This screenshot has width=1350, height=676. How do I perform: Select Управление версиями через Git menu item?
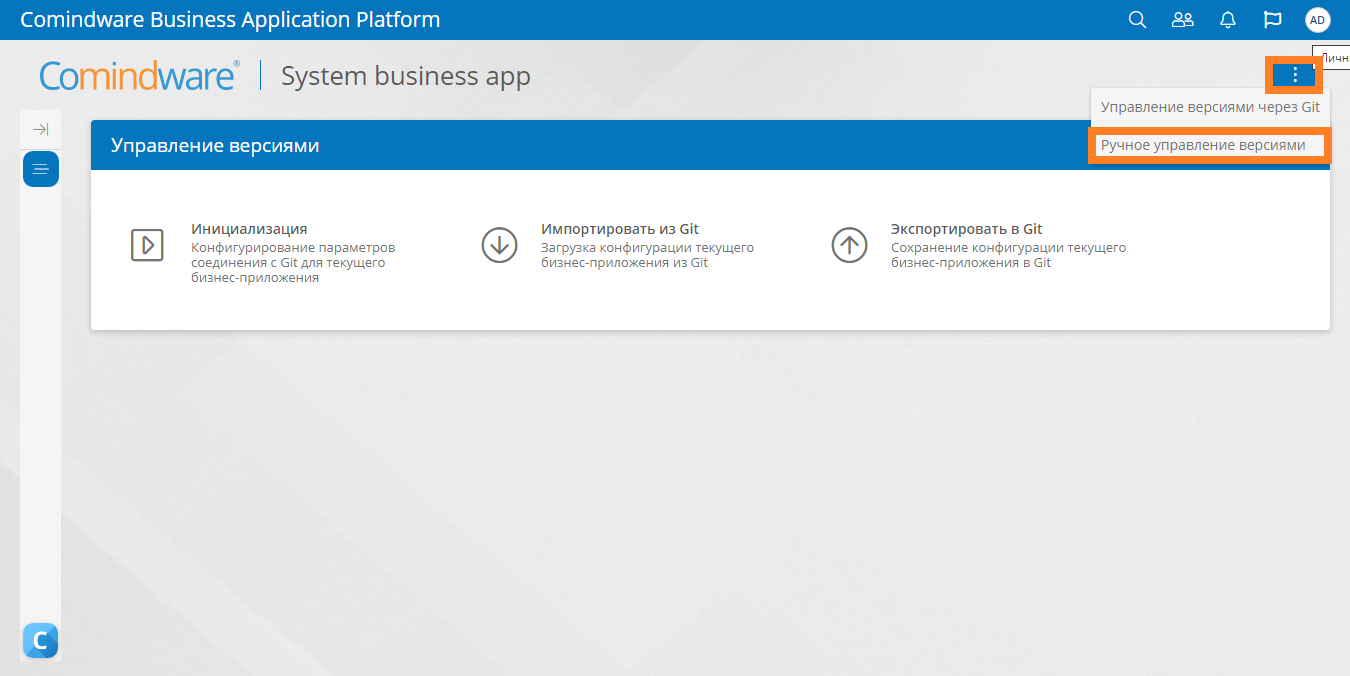pyautogui.click(x=1210, y=107)
